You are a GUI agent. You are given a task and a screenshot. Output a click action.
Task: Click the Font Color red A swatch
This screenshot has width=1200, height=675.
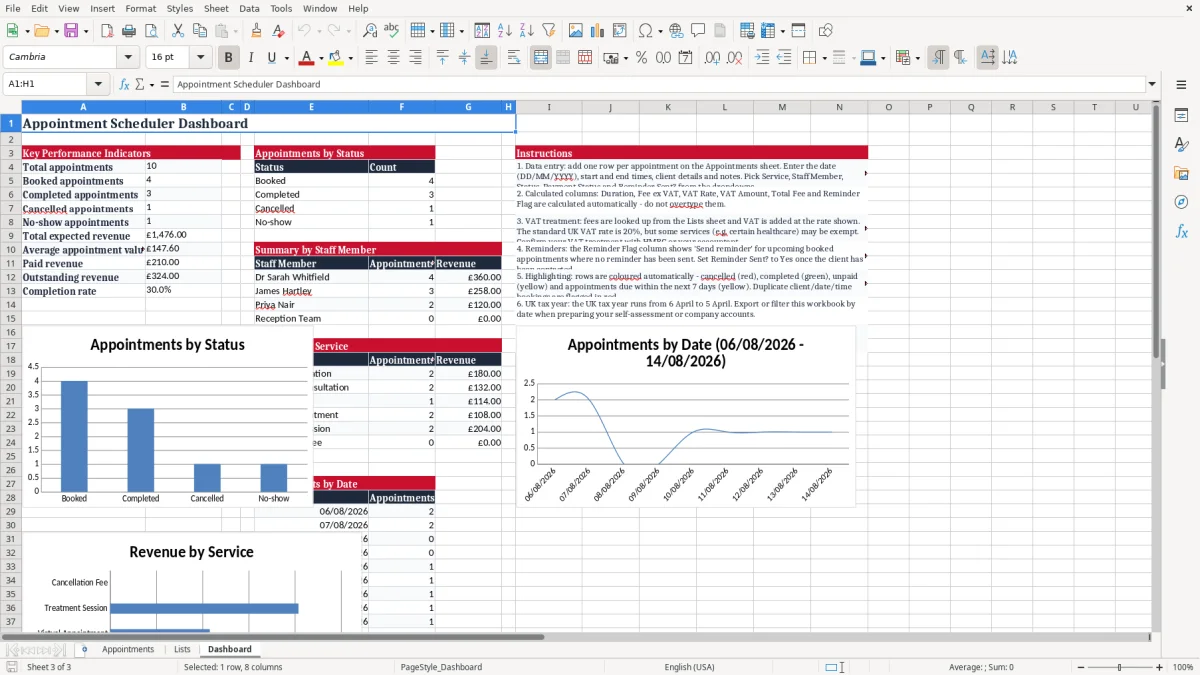tap(307, 58)
